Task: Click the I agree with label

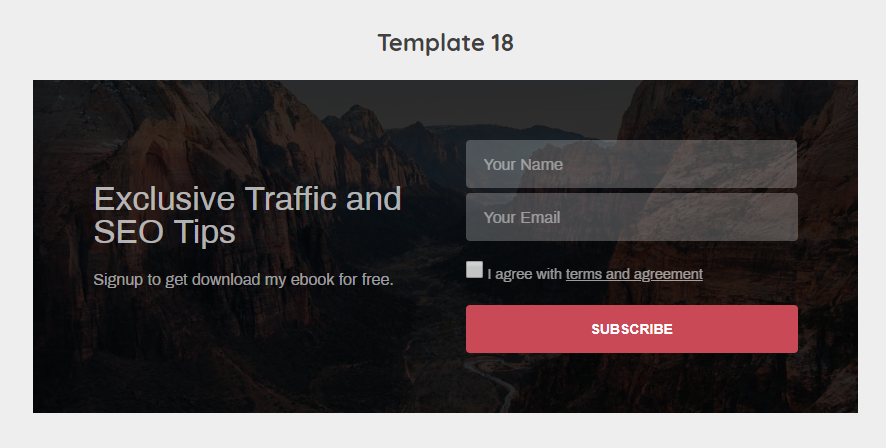Action: click(x=524, y=274)
